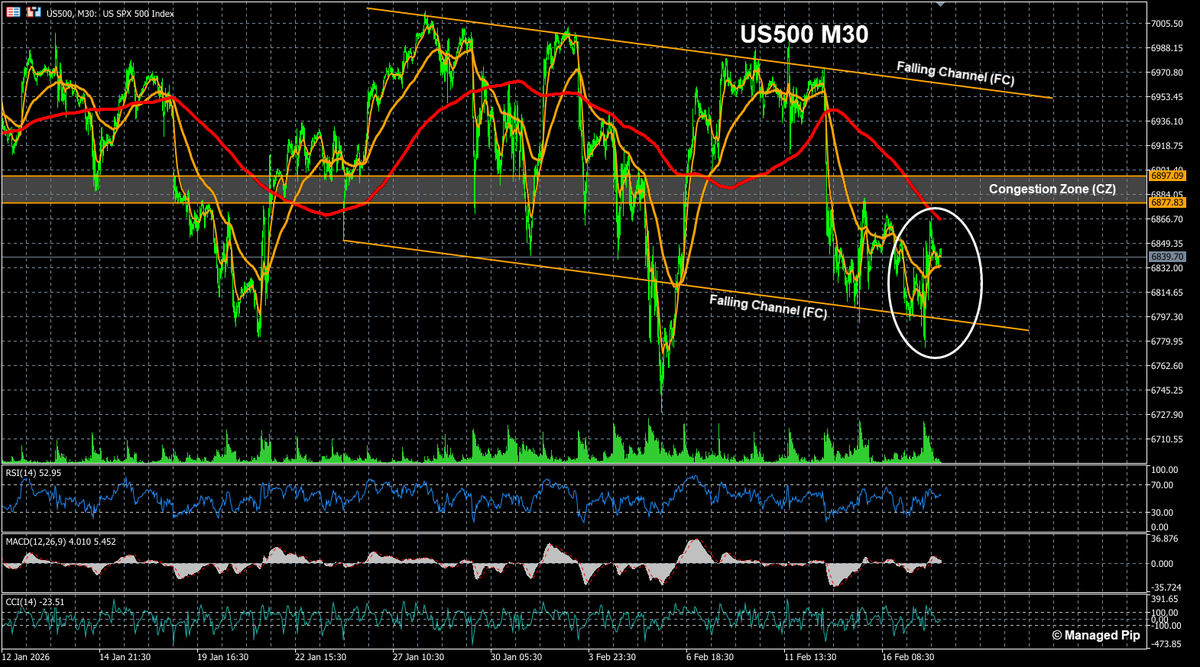Click the 27 Jan 10:30 time label

pos(418,657)
